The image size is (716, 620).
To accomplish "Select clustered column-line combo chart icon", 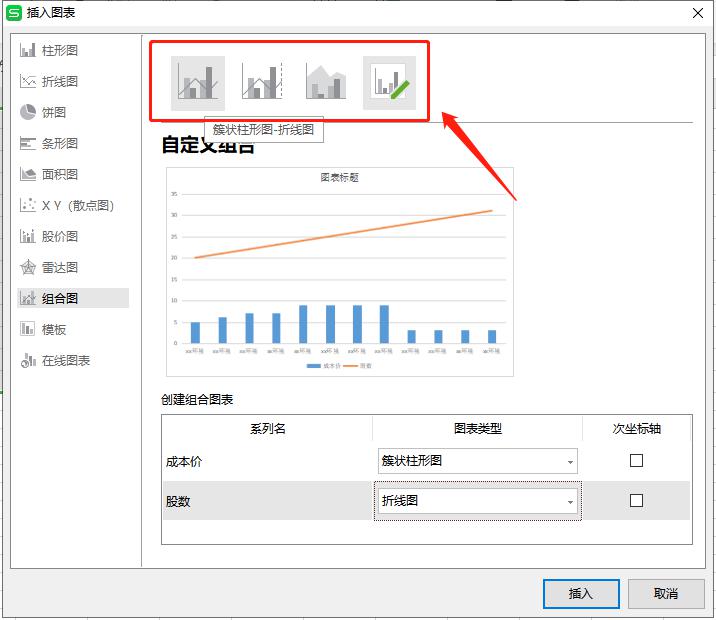I will point(197,82).
